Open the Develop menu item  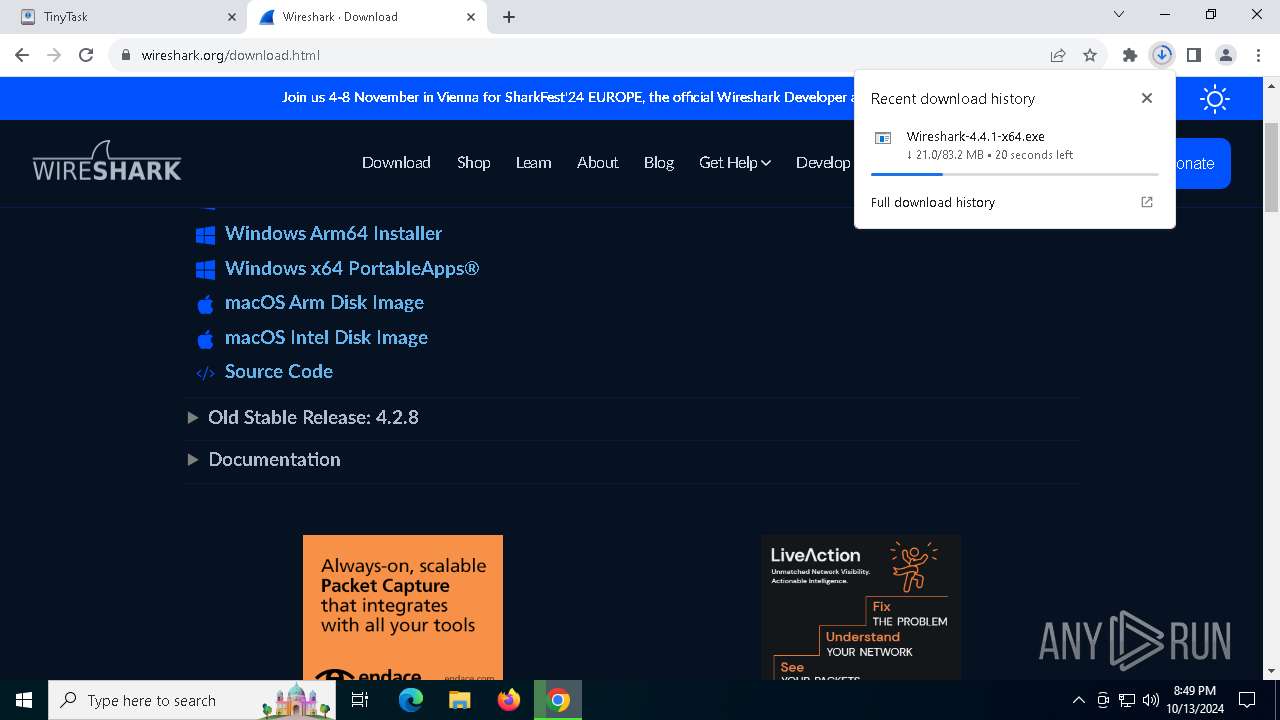(823, 162)
